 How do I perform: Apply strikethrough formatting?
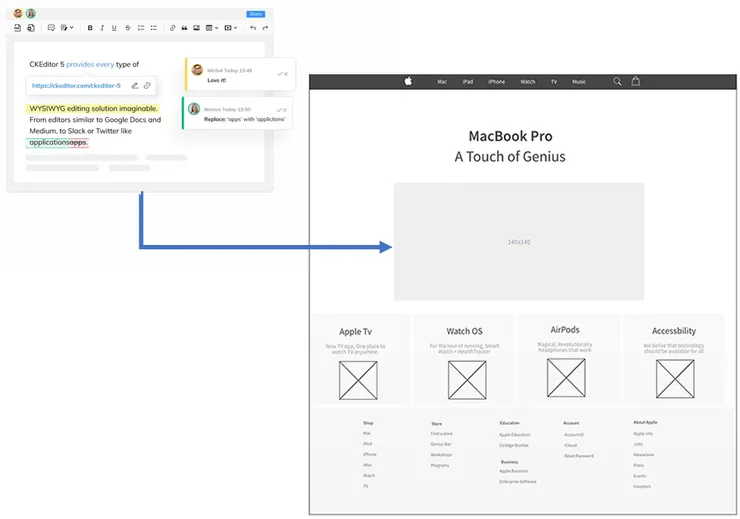click(x=127, y=28)
